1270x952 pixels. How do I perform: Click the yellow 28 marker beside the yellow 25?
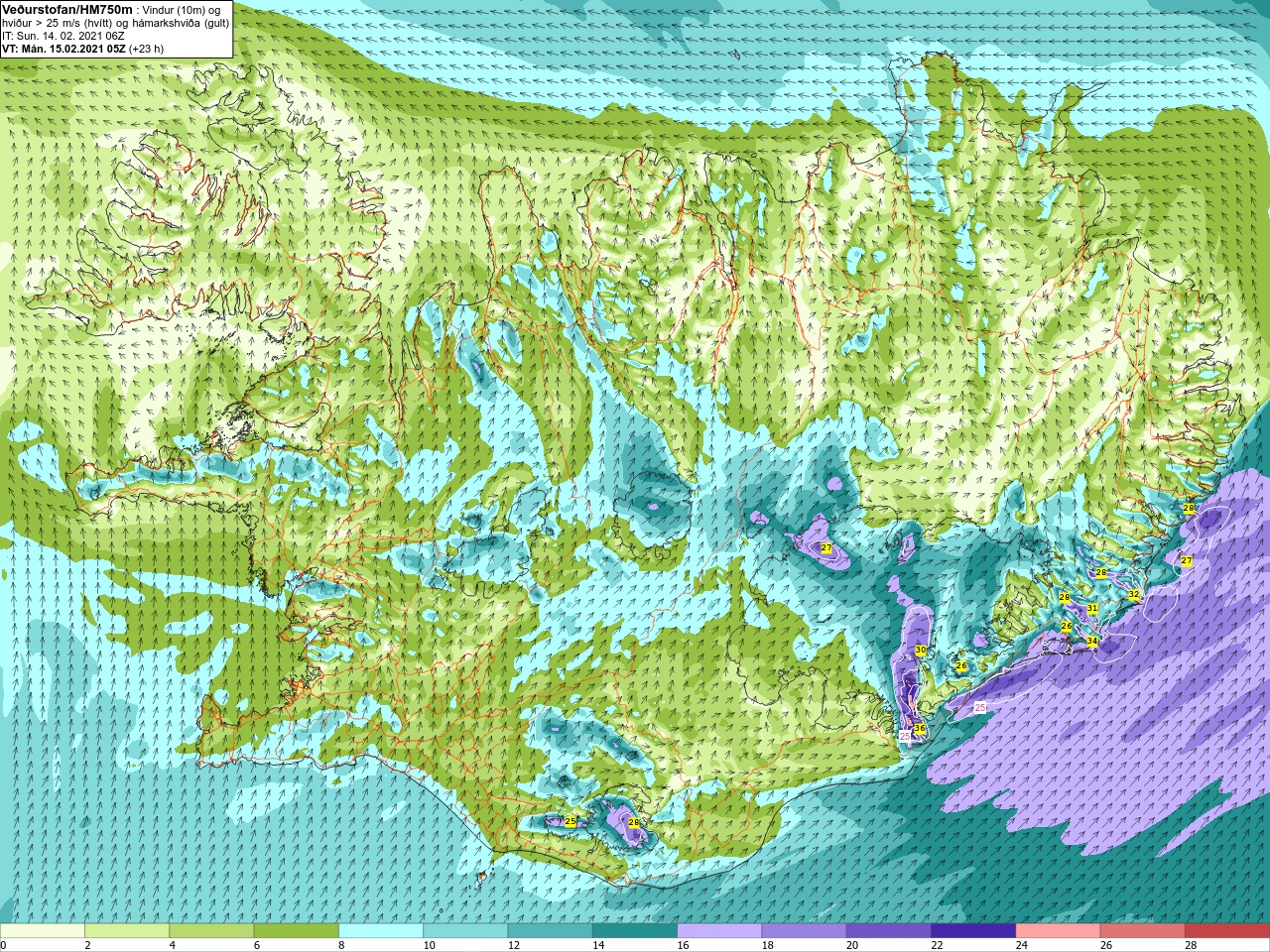click(634, 822)
